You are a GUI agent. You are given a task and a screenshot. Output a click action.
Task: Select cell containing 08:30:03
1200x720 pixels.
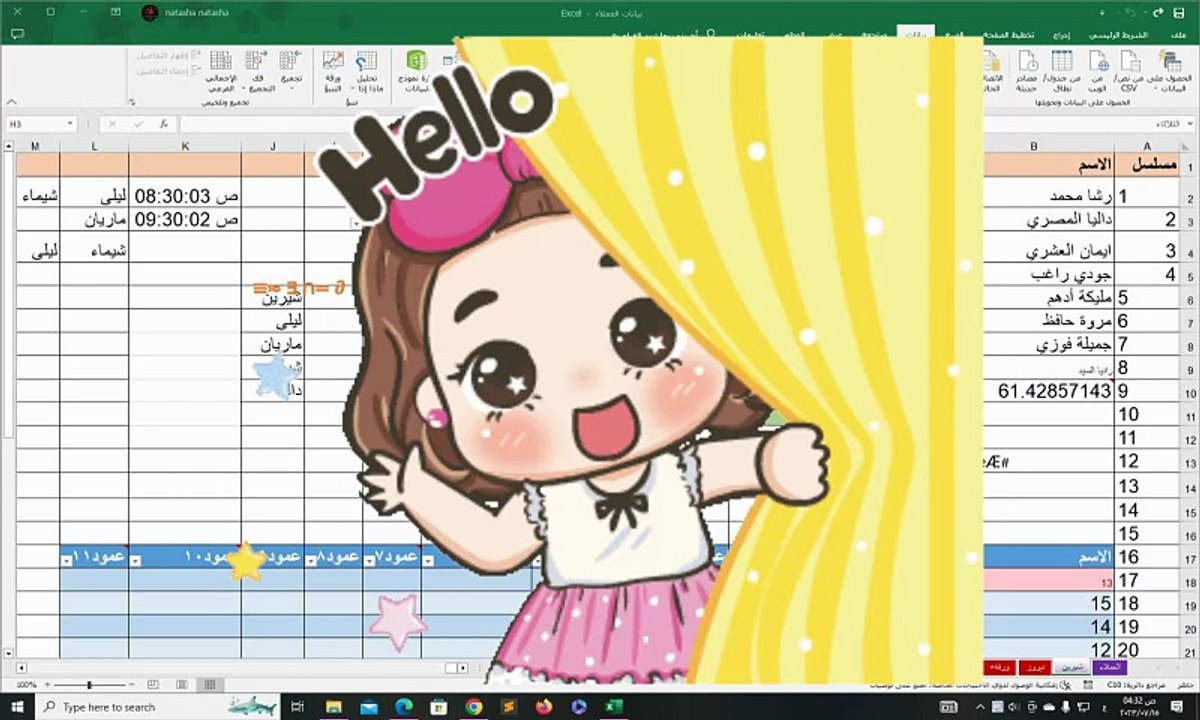[185, 195]
